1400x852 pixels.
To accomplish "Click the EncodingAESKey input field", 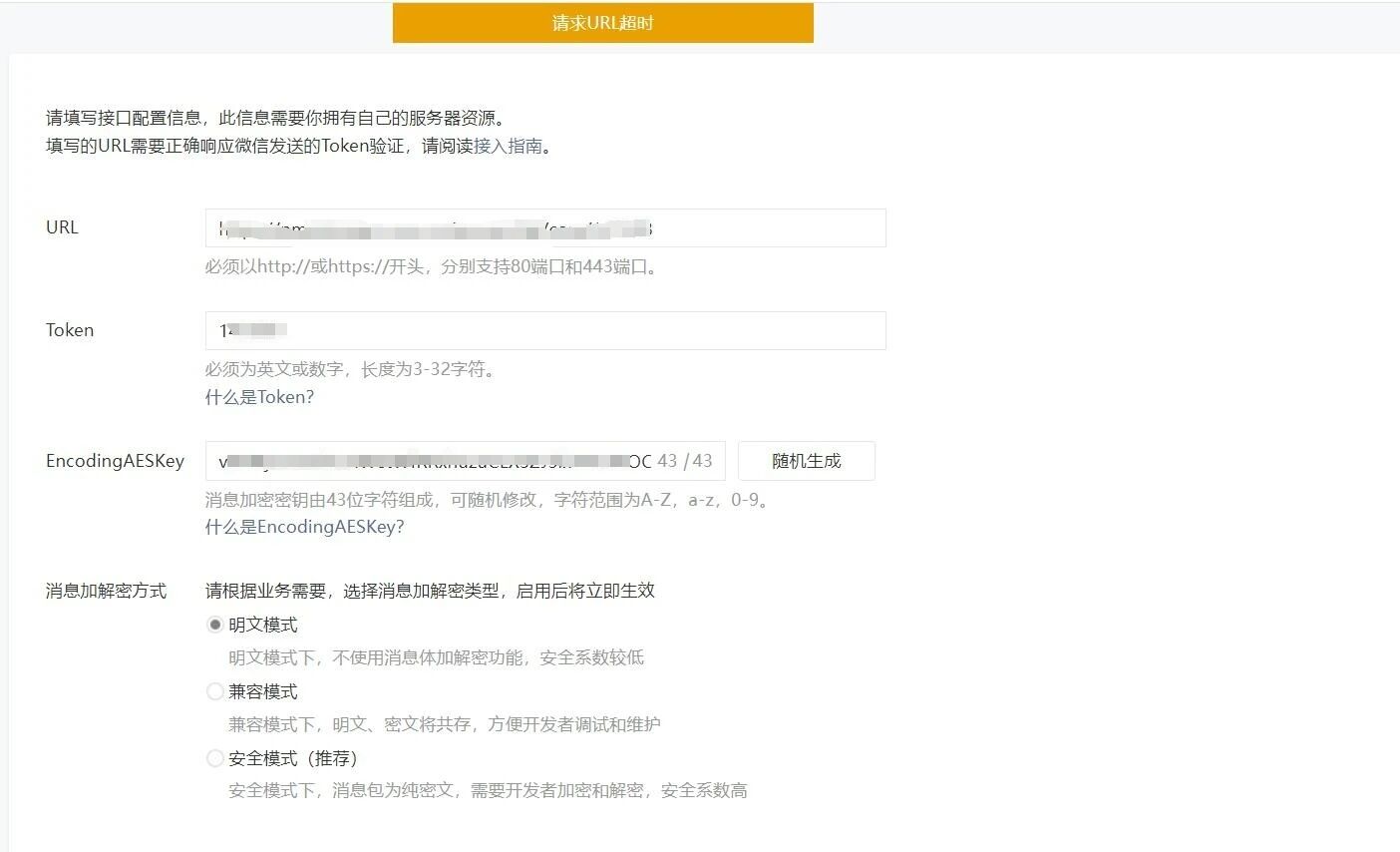I will 465,461.
